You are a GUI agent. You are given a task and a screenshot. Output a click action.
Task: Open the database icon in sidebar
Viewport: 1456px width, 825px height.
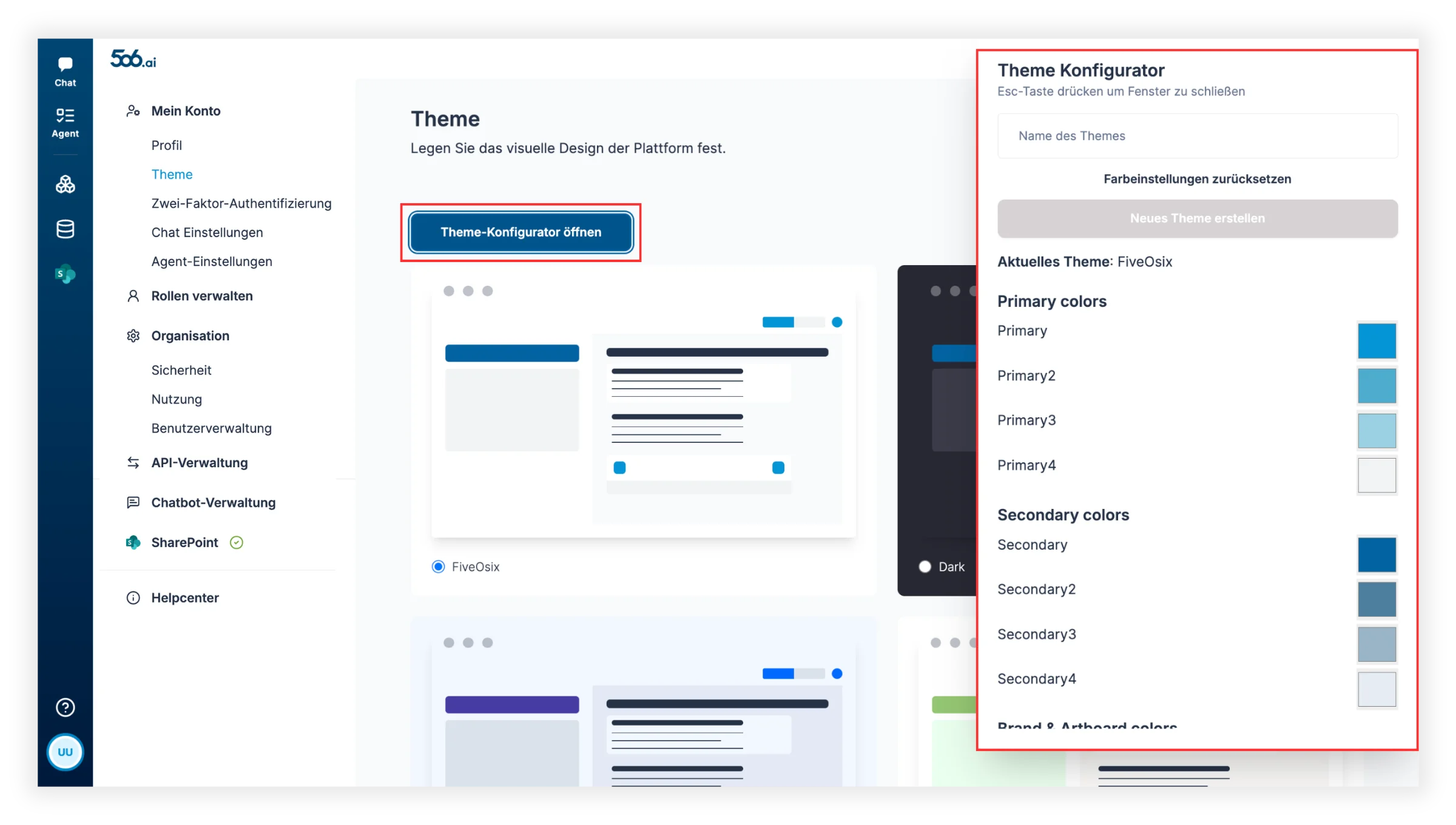tap(65, 229)
